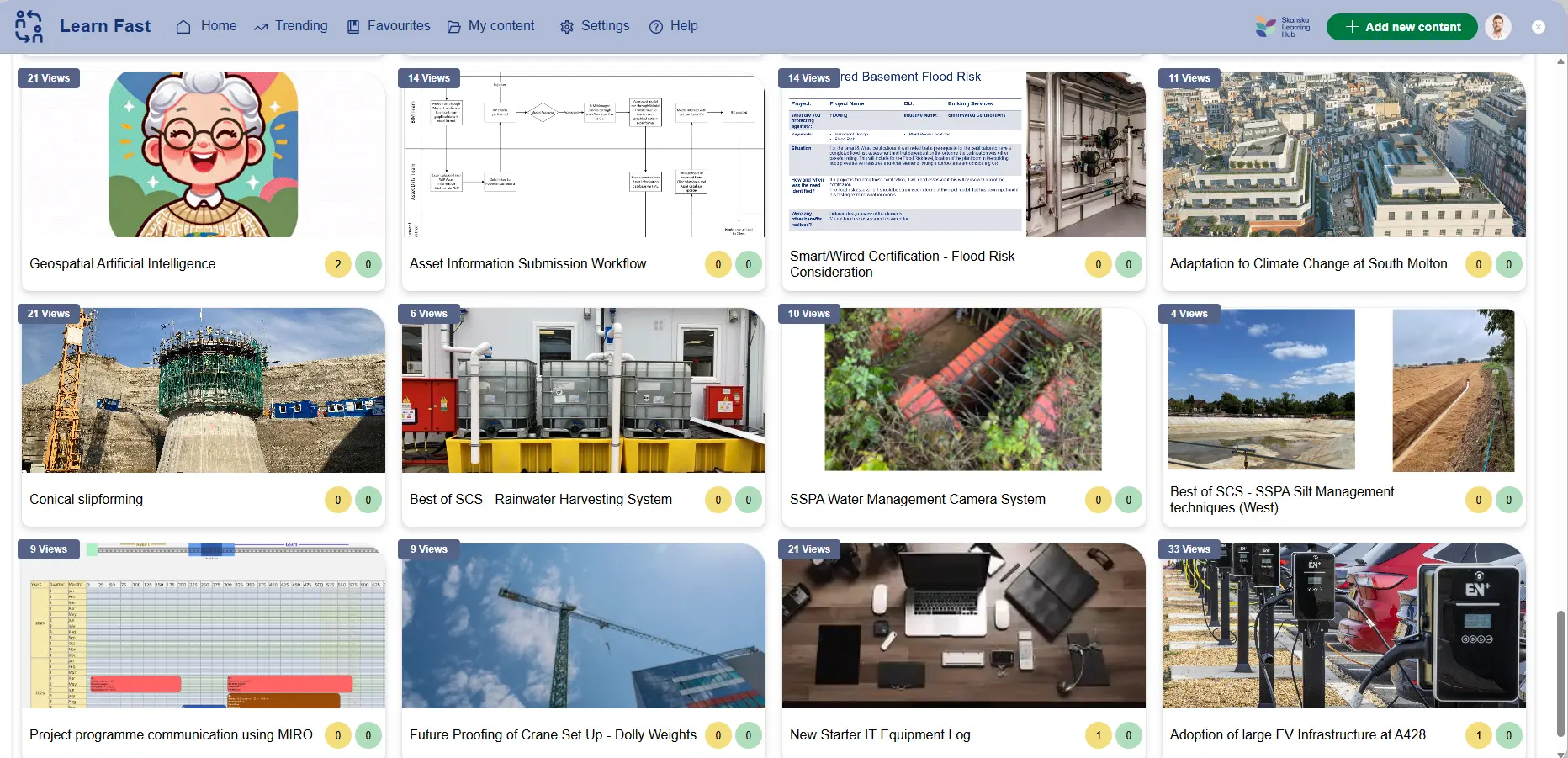The height and width of the screenshot is (758, 1568).
Task: Open Geospatial Artificial Intelligence thumbnail
Action: [x=204, y=155]
